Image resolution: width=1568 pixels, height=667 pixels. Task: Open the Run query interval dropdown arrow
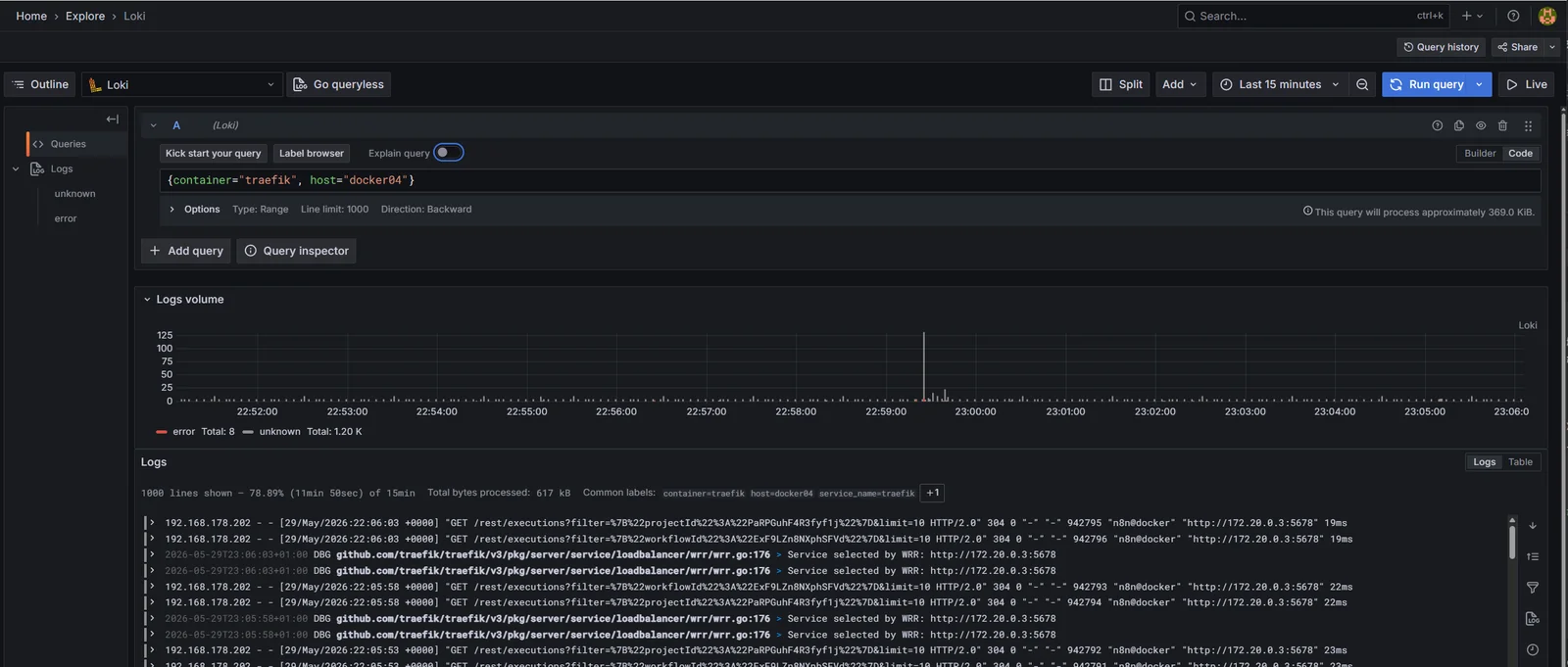point(1480,84)
